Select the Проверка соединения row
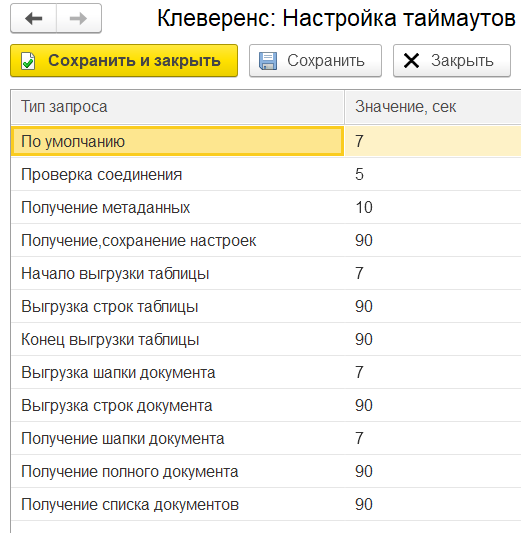521x533 pixels. click(266, 174)
